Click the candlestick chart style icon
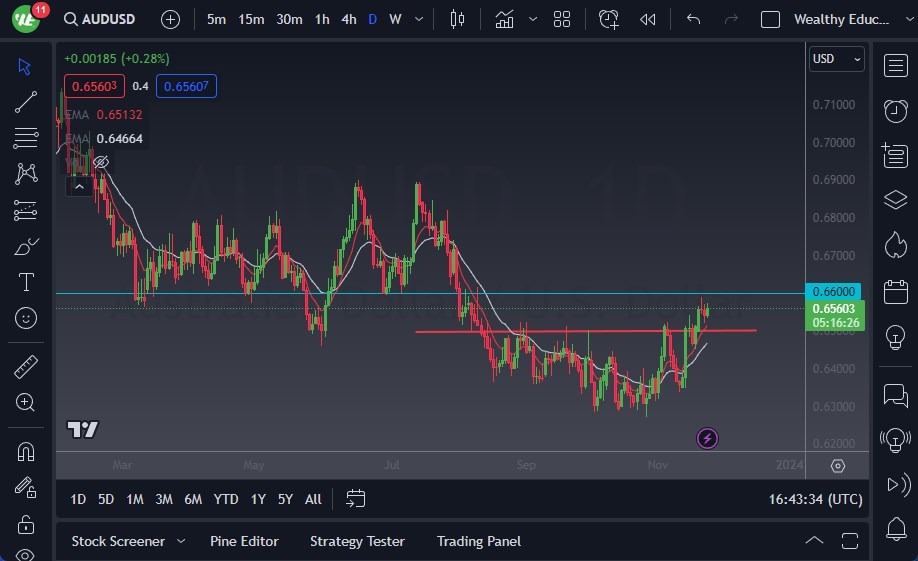 coord(458,19)
